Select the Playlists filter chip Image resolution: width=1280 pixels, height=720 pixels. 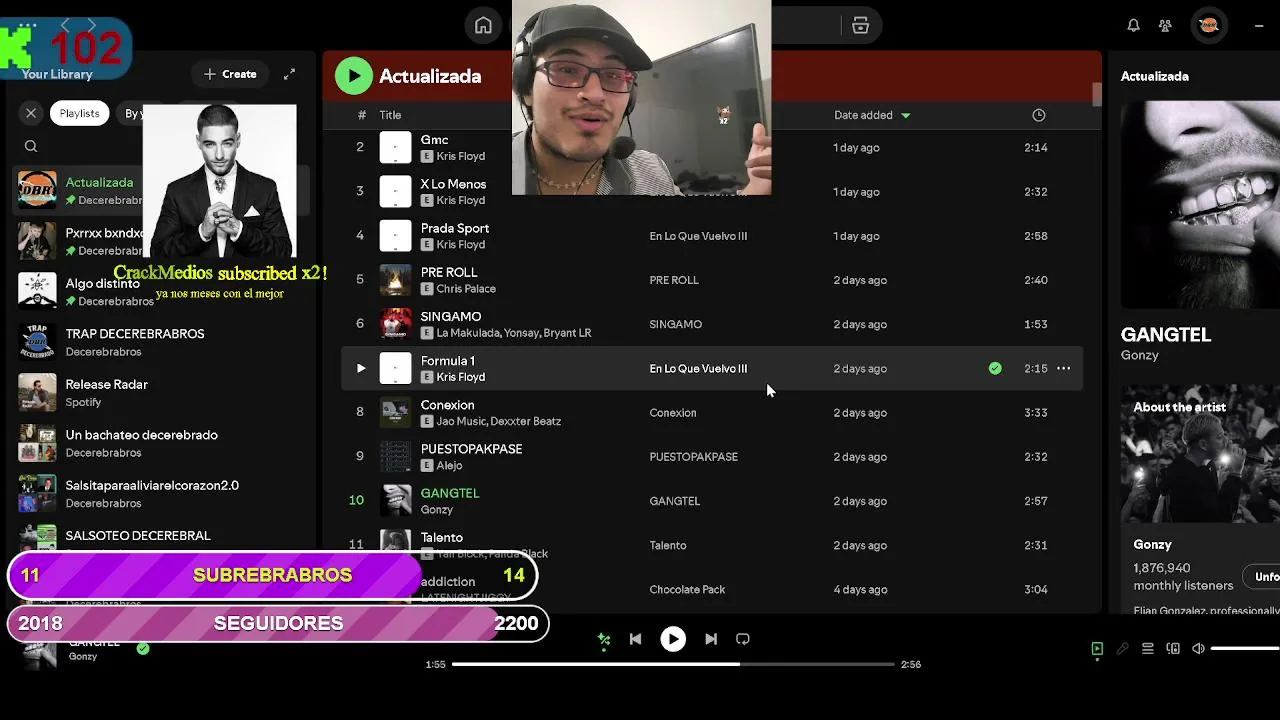79,113
